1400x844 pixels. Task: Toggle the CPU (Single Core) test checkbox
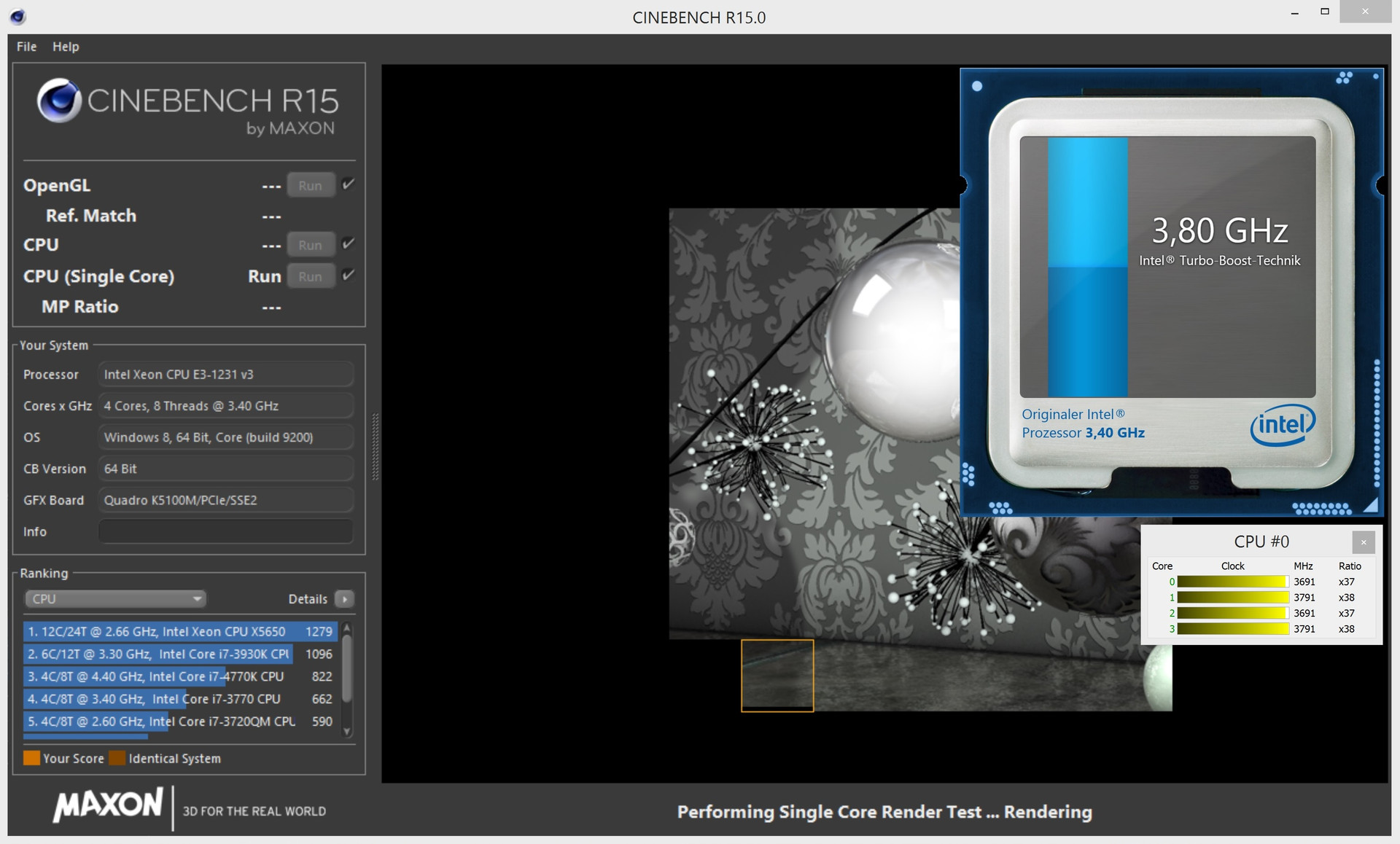(349, 275)
